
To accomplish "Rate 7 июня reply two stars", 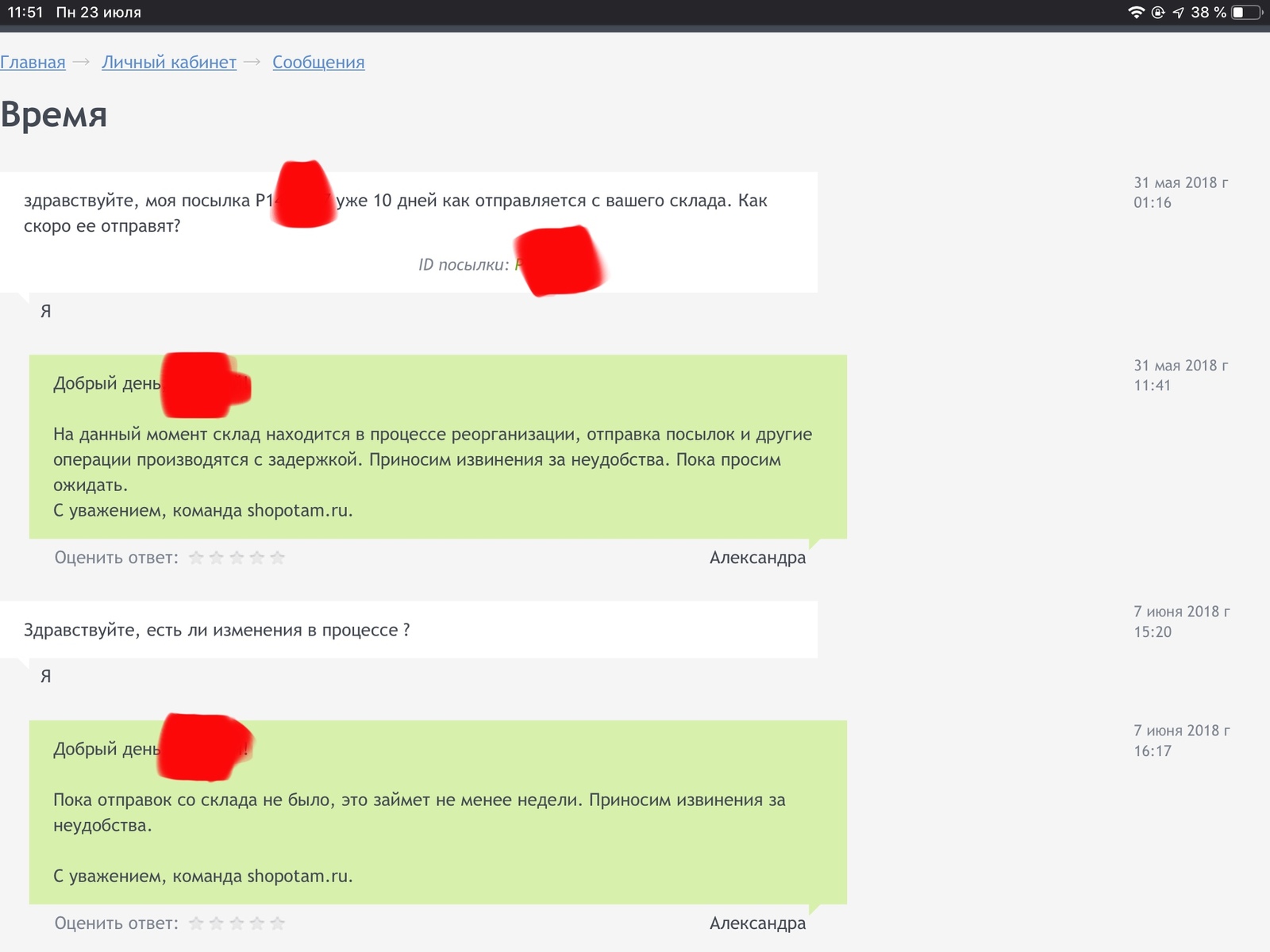I will (217, 923).
